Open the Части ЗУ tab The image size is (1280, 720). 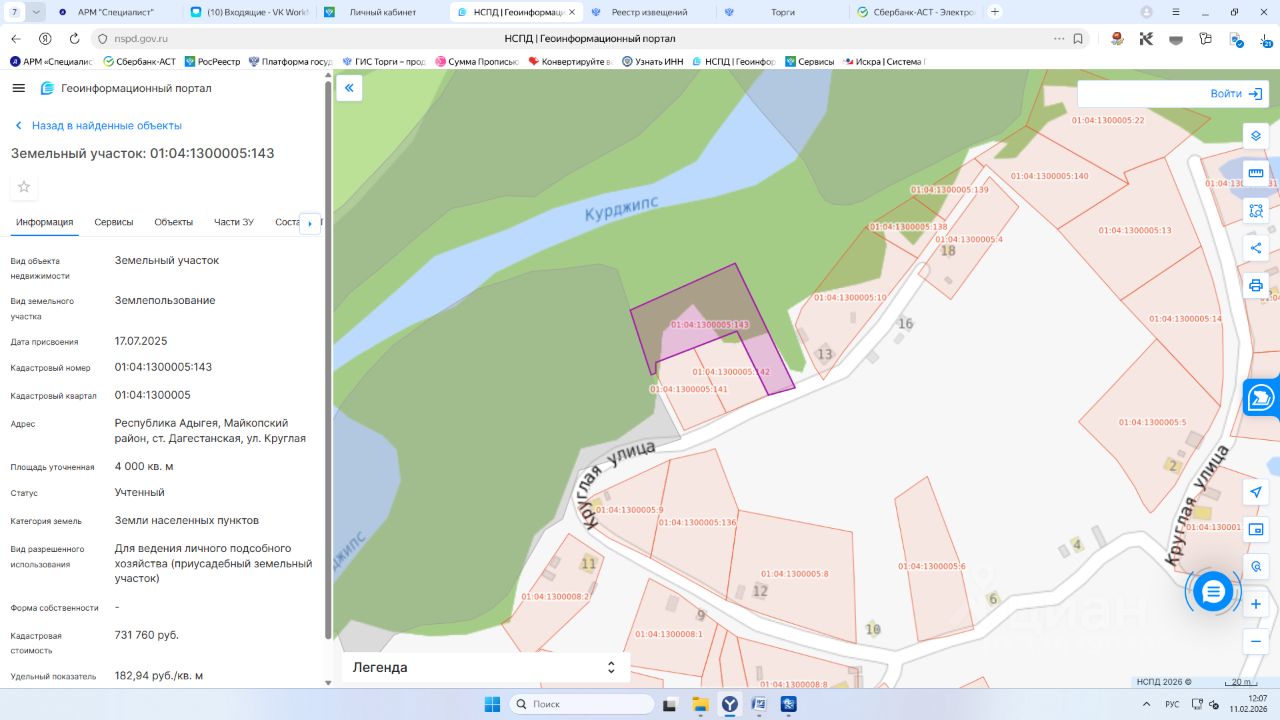234,222
